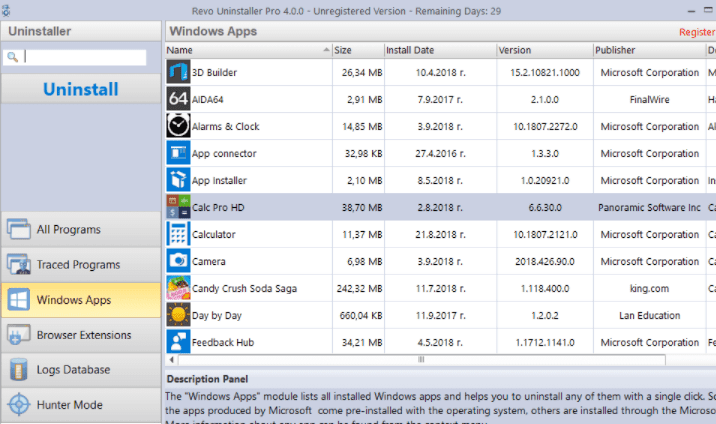Select the Alarms & Clock row name
Viewport: 716px width, 424px height.
point(226,126)
